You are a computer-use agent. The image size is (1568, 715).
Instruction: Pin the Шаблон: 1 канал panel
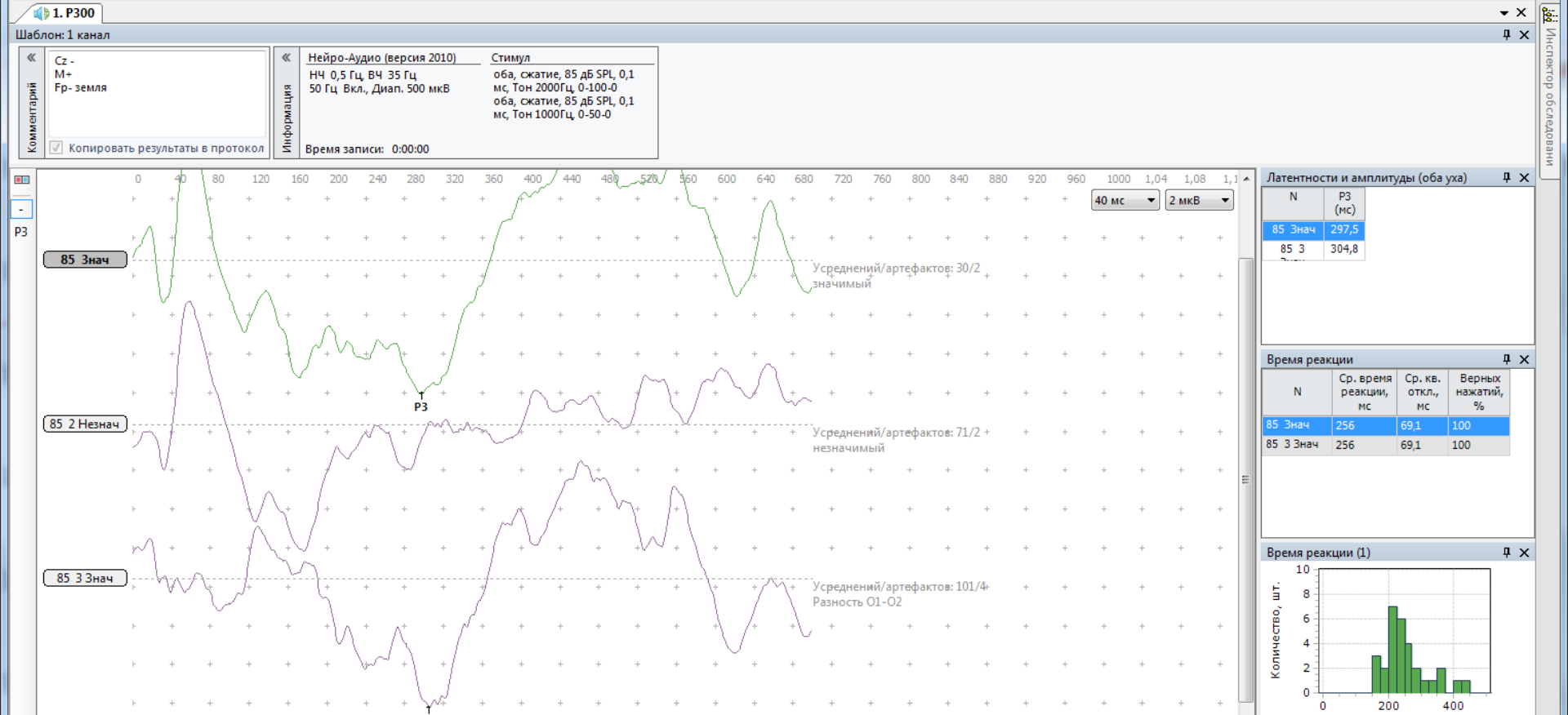point(1507,34)
